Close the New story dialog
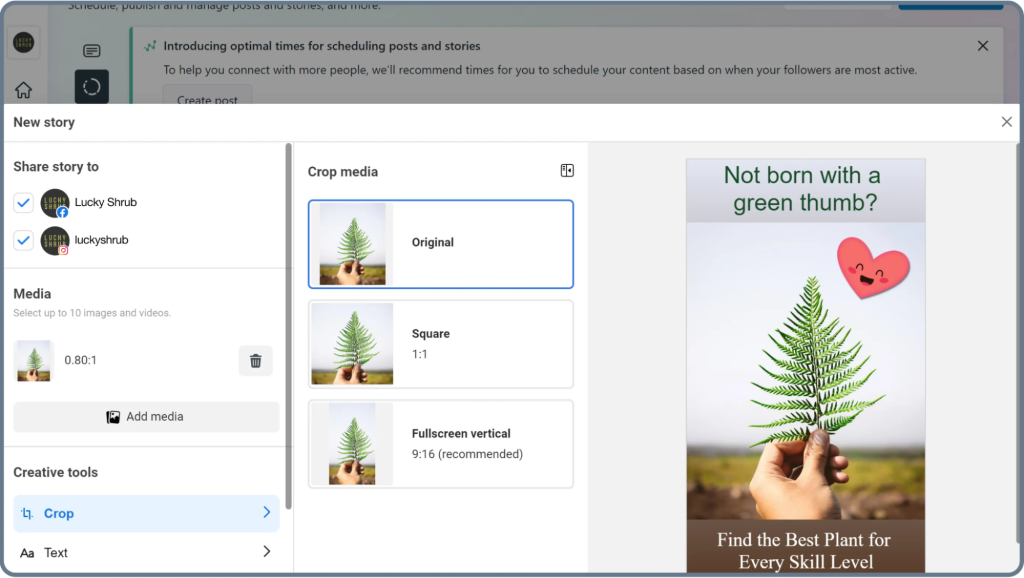Image resolution: width=1024 pixels, height=578 pixels. point(1006,122)
